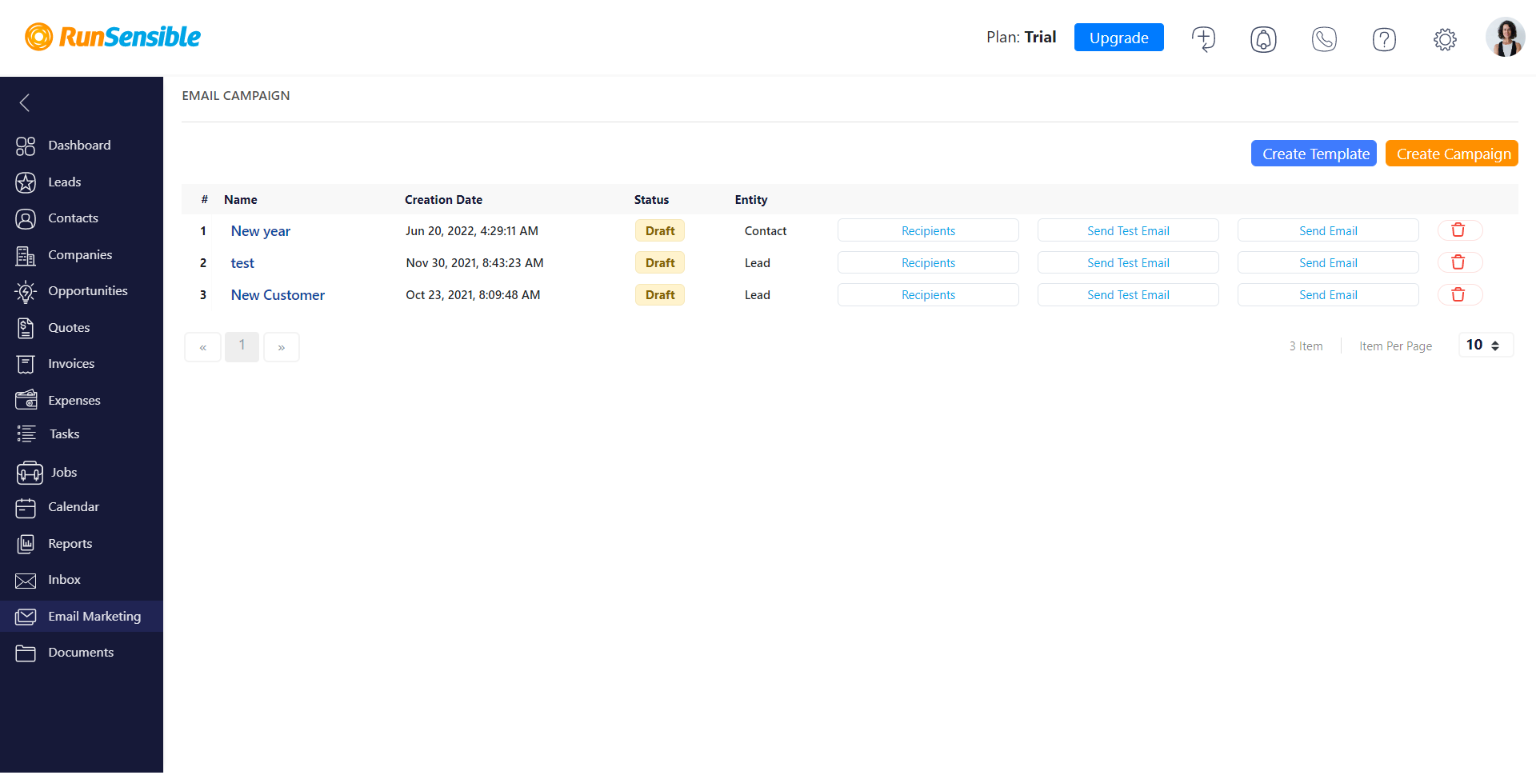Viewport: 1536px width, 775px height.
Task: Go to previous page arrow
Action: [203, 347]
